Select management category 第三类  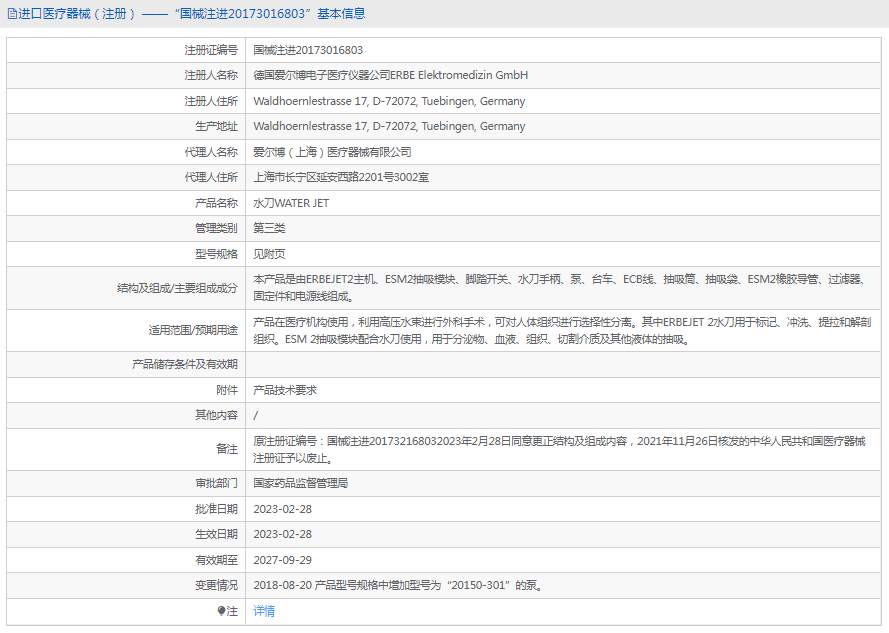(x=269, y=228)
